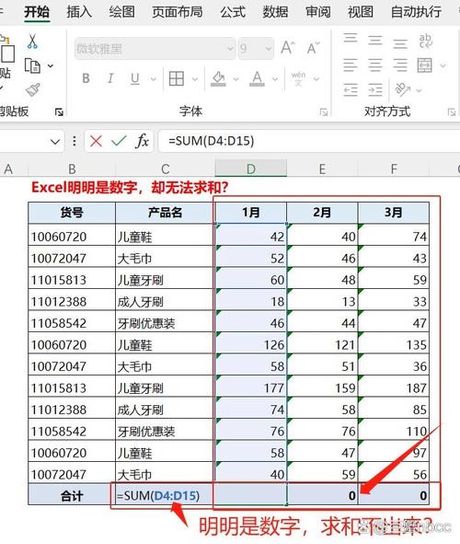Toggle underline U button

tap(135, 79)
